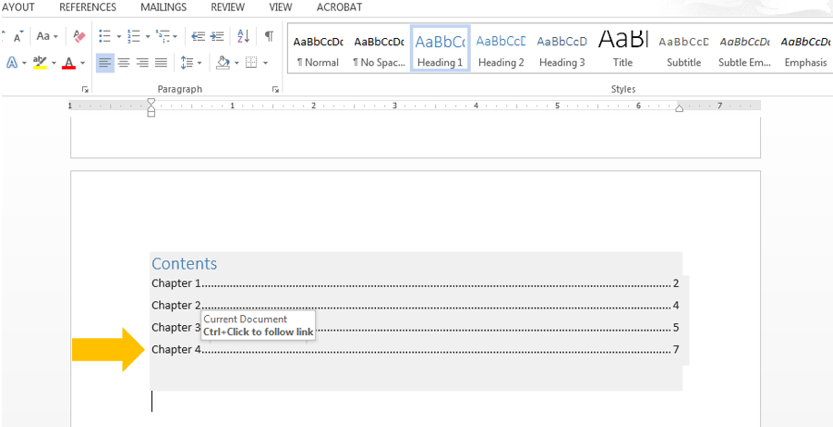Click the Center alignment icon
833x427 pixels.
pyautogui.click(x=124, y=63)
